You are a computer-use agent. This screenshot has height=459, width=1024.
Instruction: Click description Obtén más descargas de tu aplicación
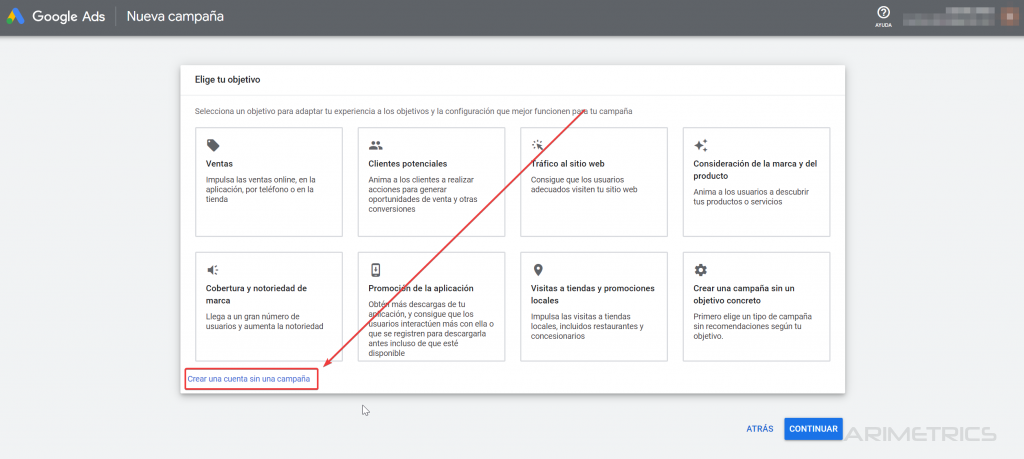[x=431, y=329]
